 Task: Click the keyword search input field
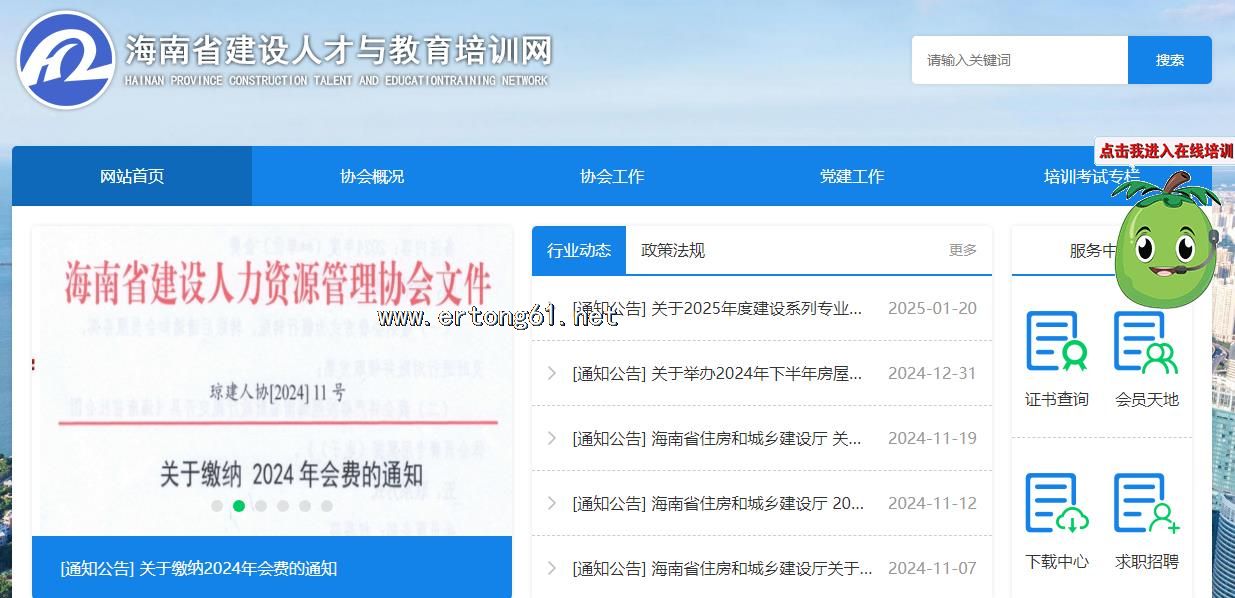1019,60
